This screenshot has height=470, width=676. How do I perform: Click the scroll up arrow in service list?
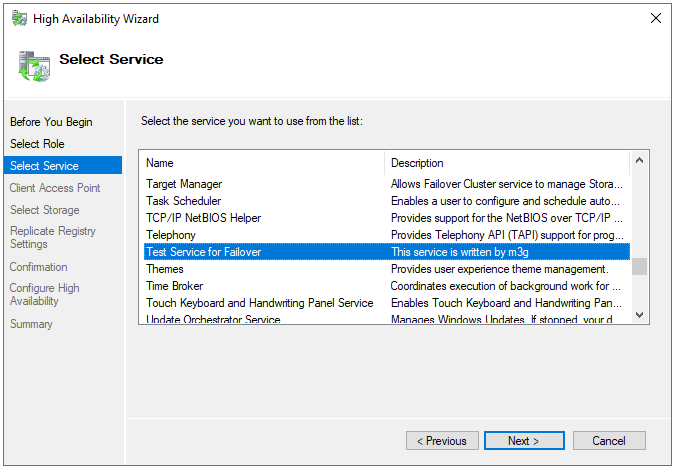pyautogui.click(x=639, y=160)
